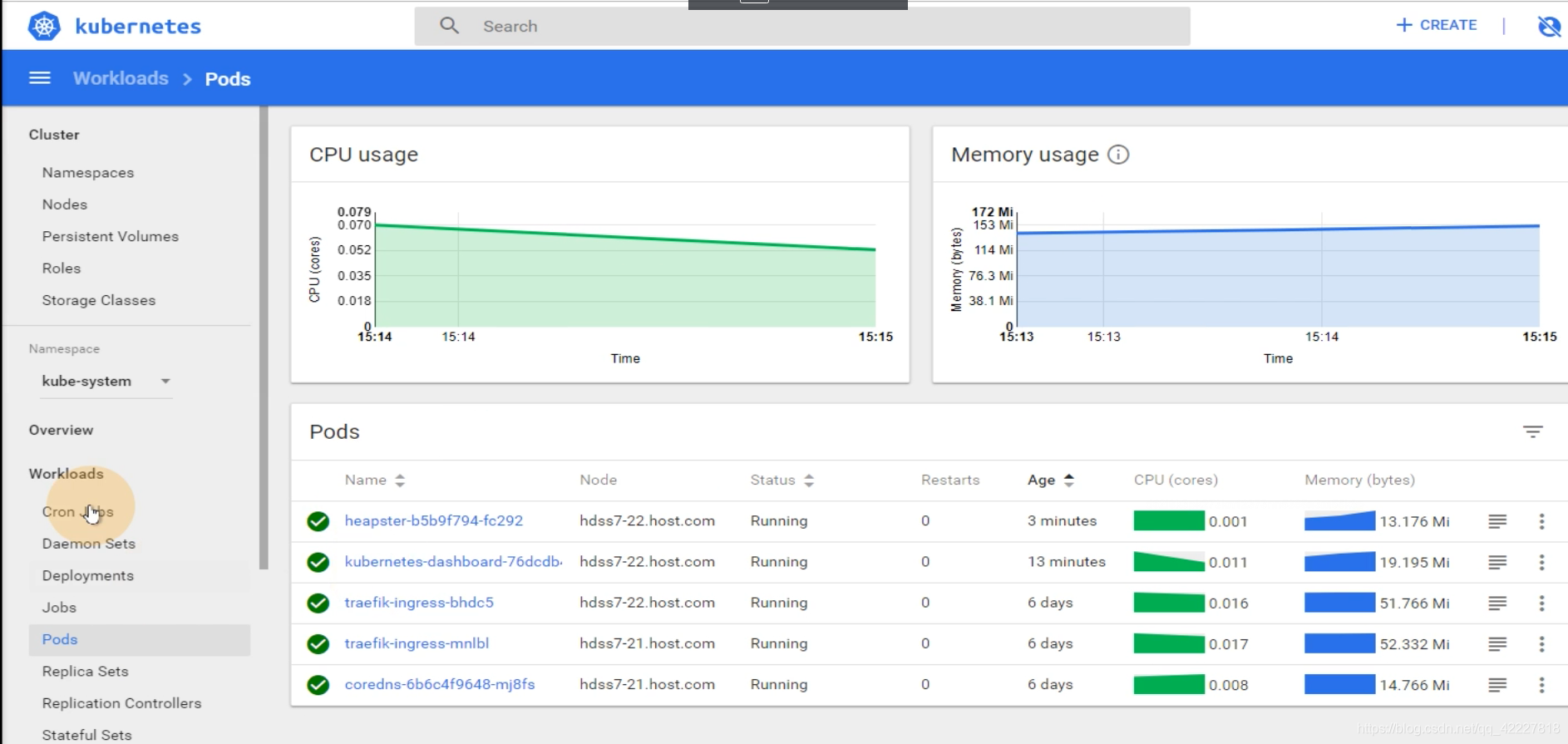Click the Restarts column header
This screenshot has height=744, width=1568.
950,480
